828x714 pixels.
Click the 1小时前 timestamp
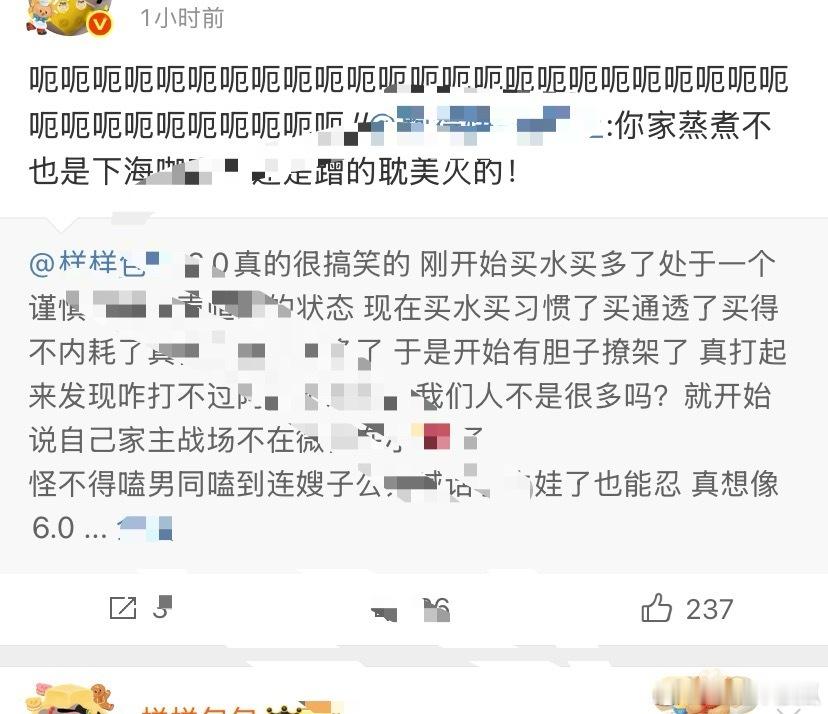pyautogui.click(x=182, y=18)
